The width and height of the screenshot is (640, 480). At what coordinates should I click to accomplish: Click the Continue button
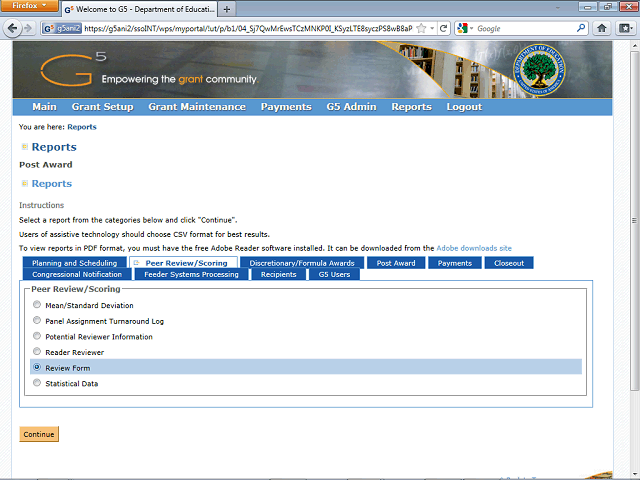click(x=39, y=434)
